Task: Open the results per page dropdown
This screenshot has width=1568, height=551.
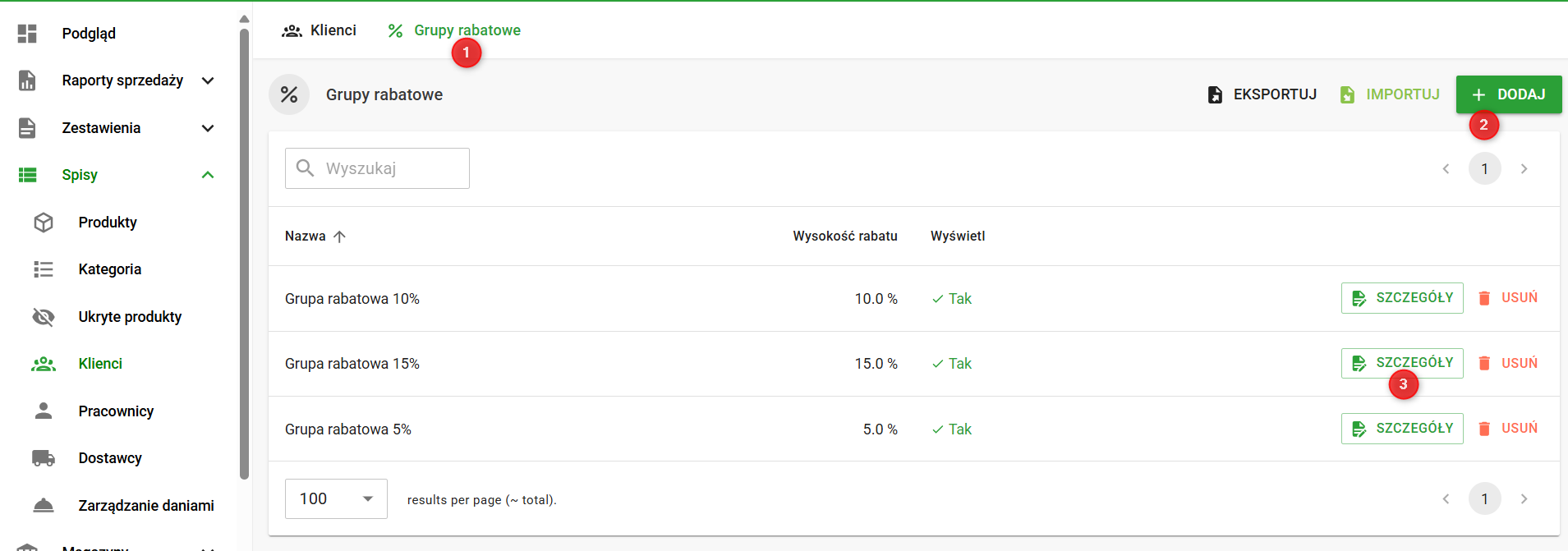Action: click(336, 499)
